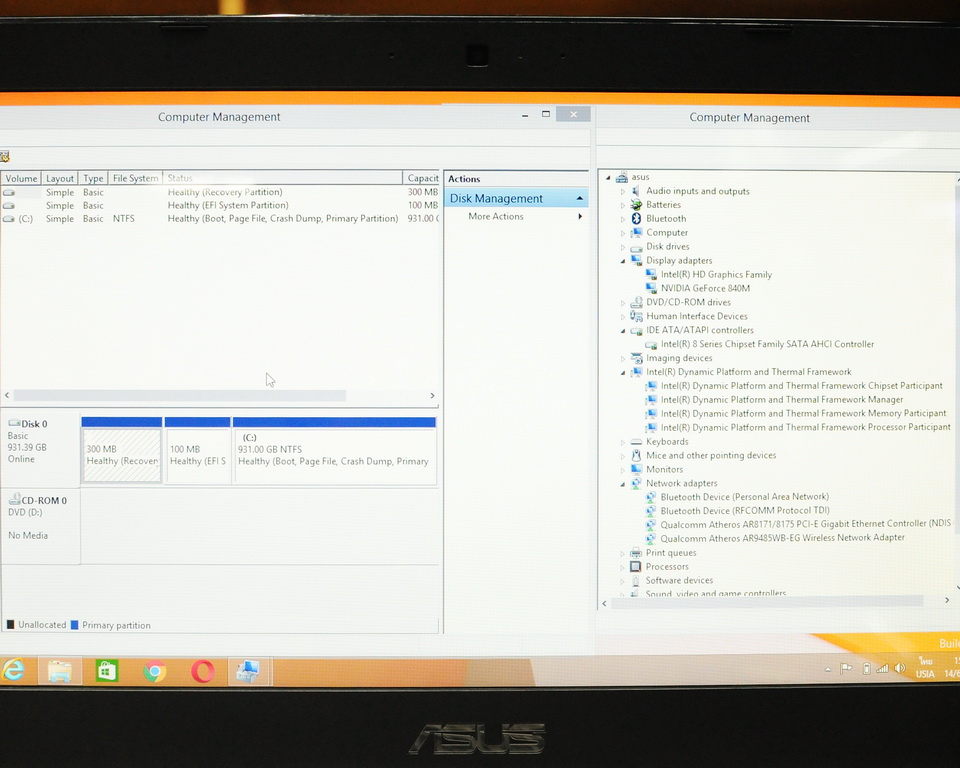Sort by Layout column header
The width and height of the screenshot is (960, 768).
[x=59, y=178]
